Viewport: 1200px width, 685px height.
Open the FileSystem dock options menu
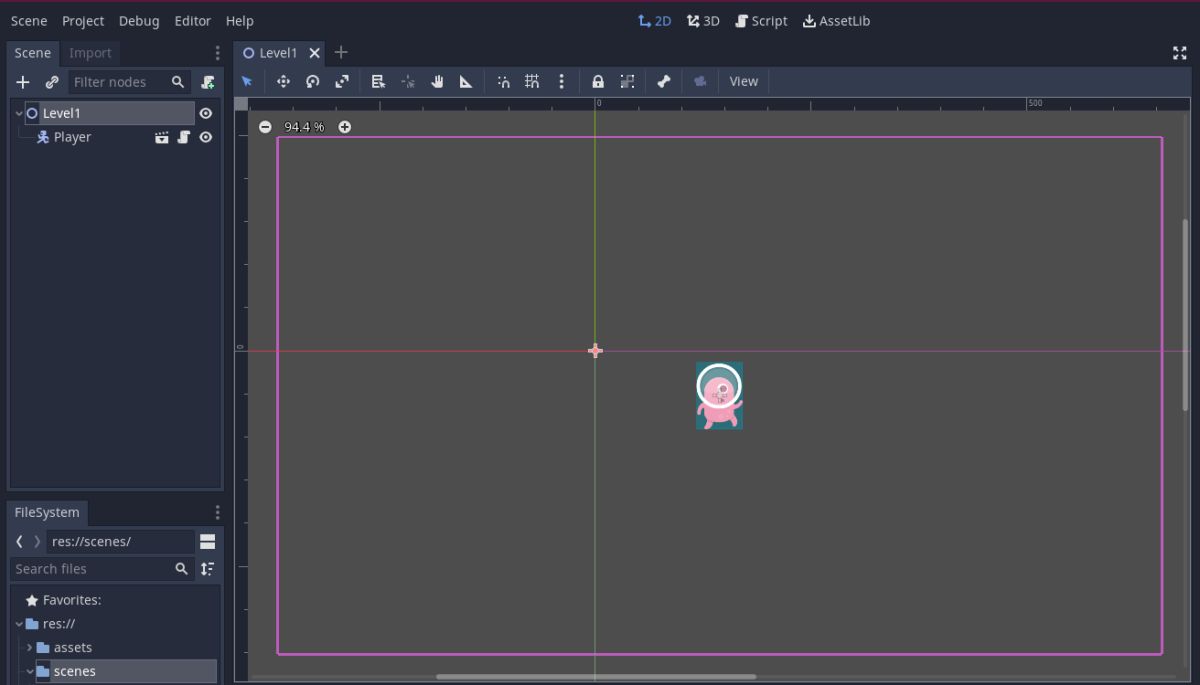click(217, 512)
